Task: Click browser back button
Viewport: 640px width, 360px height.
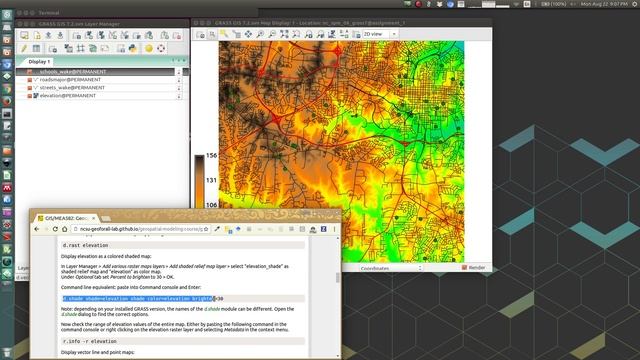Action: pos(37,229)
